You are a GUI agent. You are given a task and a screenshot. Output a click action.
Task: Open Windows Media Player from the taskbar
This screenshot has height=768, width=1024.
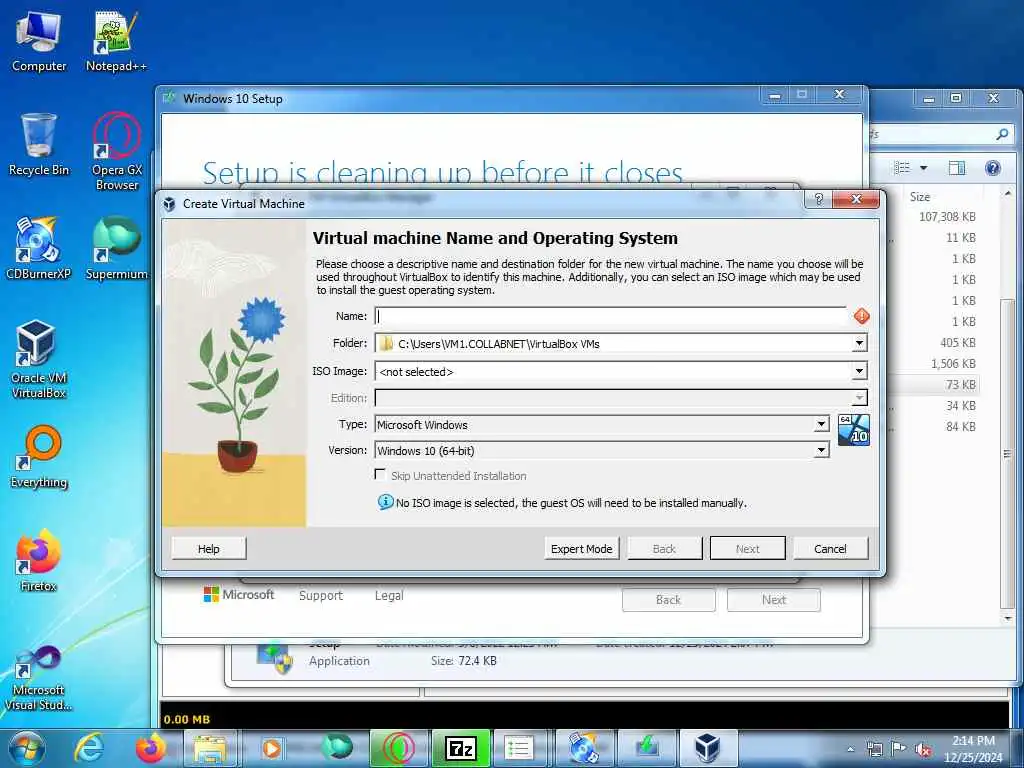[x=272, y=748]
